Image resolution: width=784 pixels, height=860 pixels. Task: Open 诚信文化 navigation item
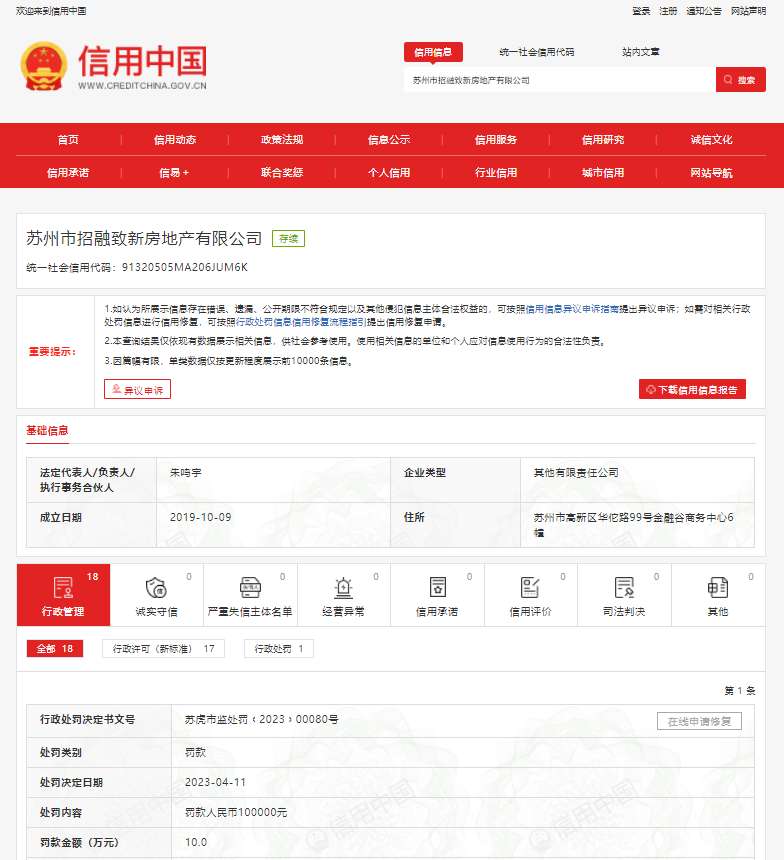(x=712, y=140)
